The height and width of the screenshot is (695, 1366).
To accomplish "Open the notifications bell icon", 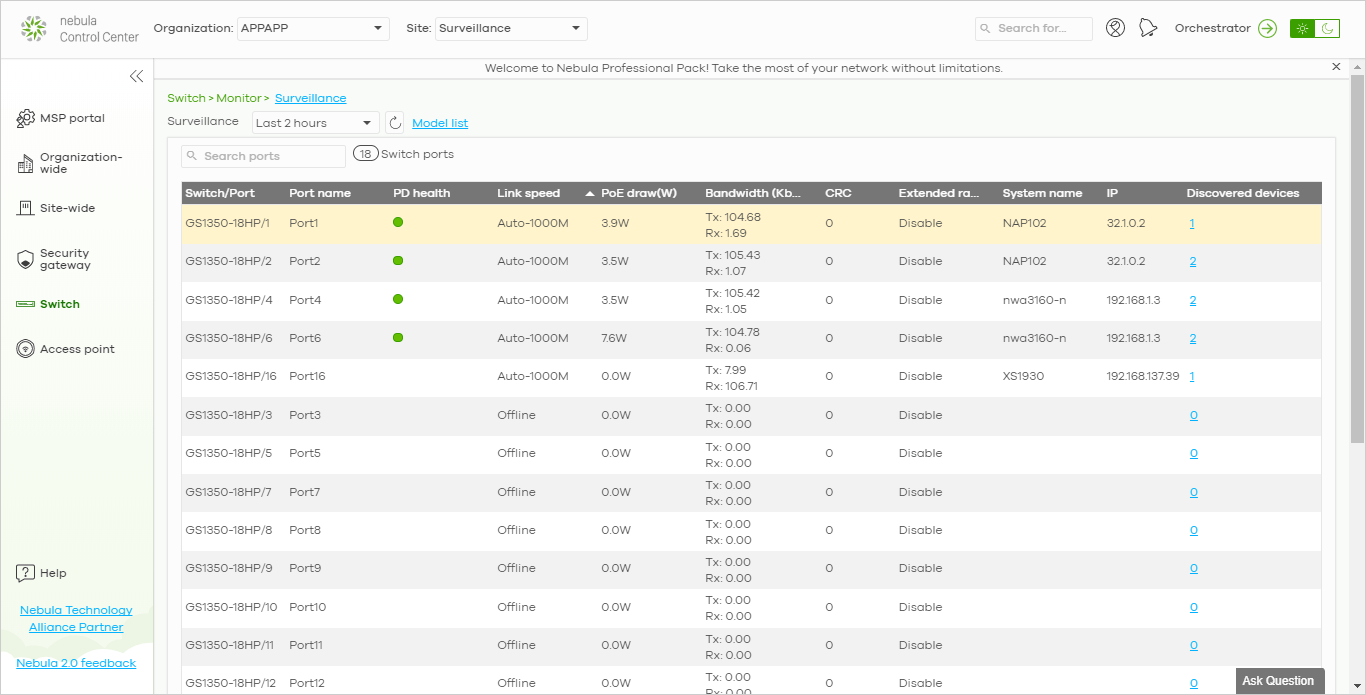I will 1148,28.
